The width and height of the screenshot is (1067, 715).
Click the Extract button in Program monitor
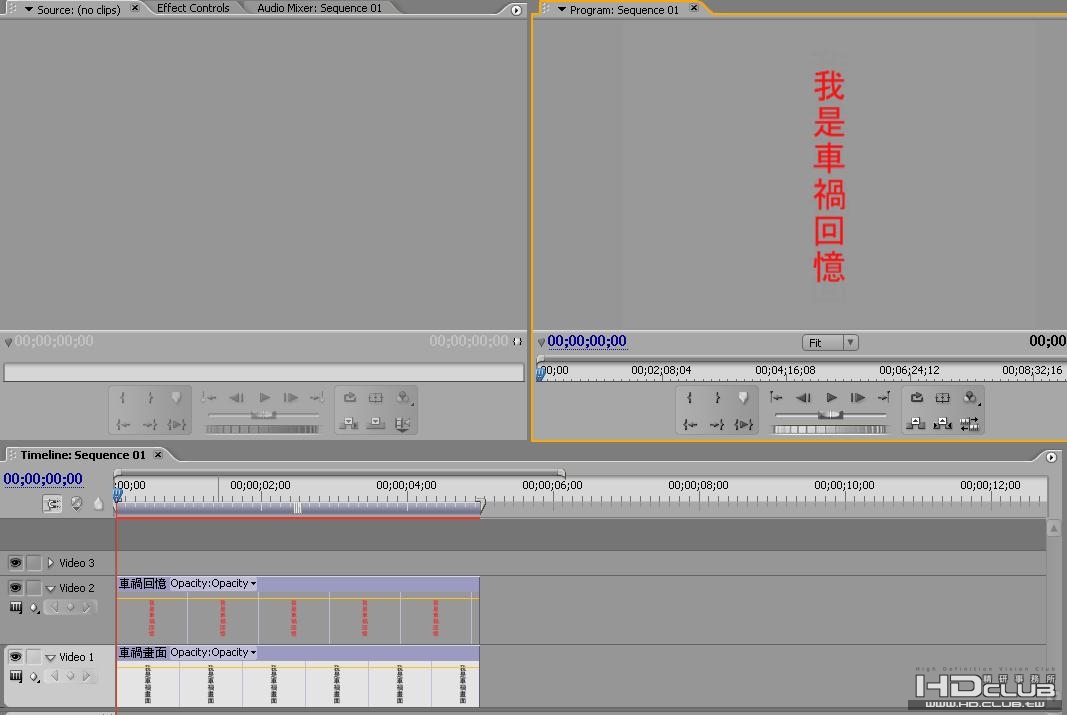pos(942,425)
